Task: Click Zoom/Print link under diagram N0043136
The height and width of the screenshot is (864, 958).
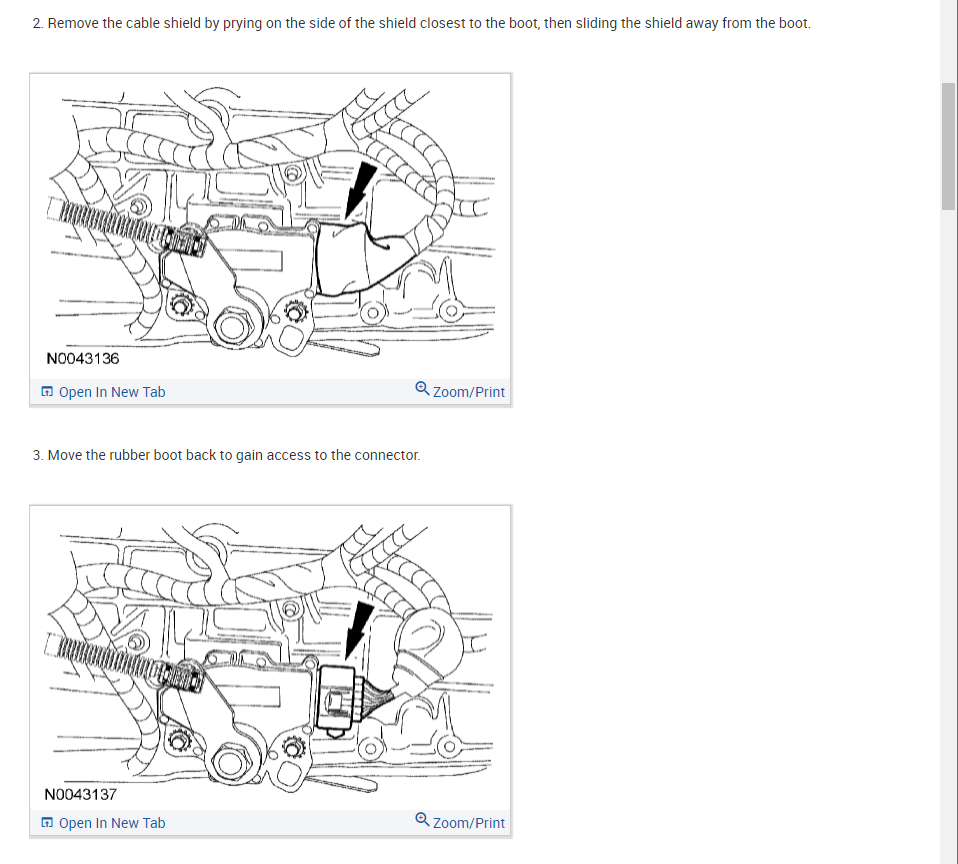Action: pyautogui.click(x=460, y=391)
